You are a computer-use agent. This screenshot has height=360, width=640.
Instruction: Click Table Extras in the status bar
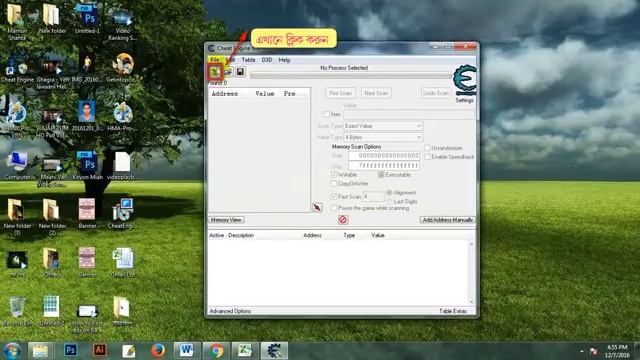453,311
